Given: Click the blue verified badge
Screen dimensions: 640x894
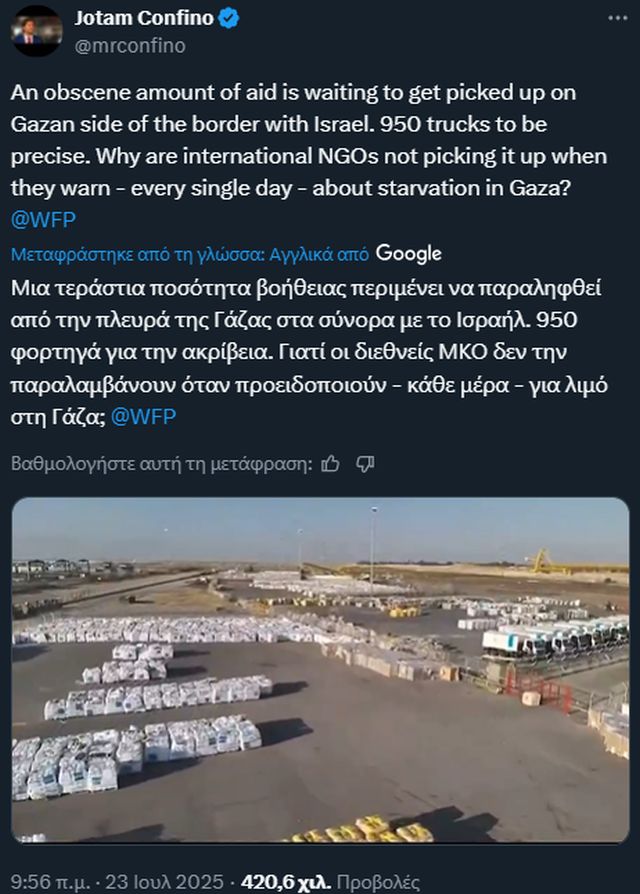Looking at the screenshot, I should 227,19.
